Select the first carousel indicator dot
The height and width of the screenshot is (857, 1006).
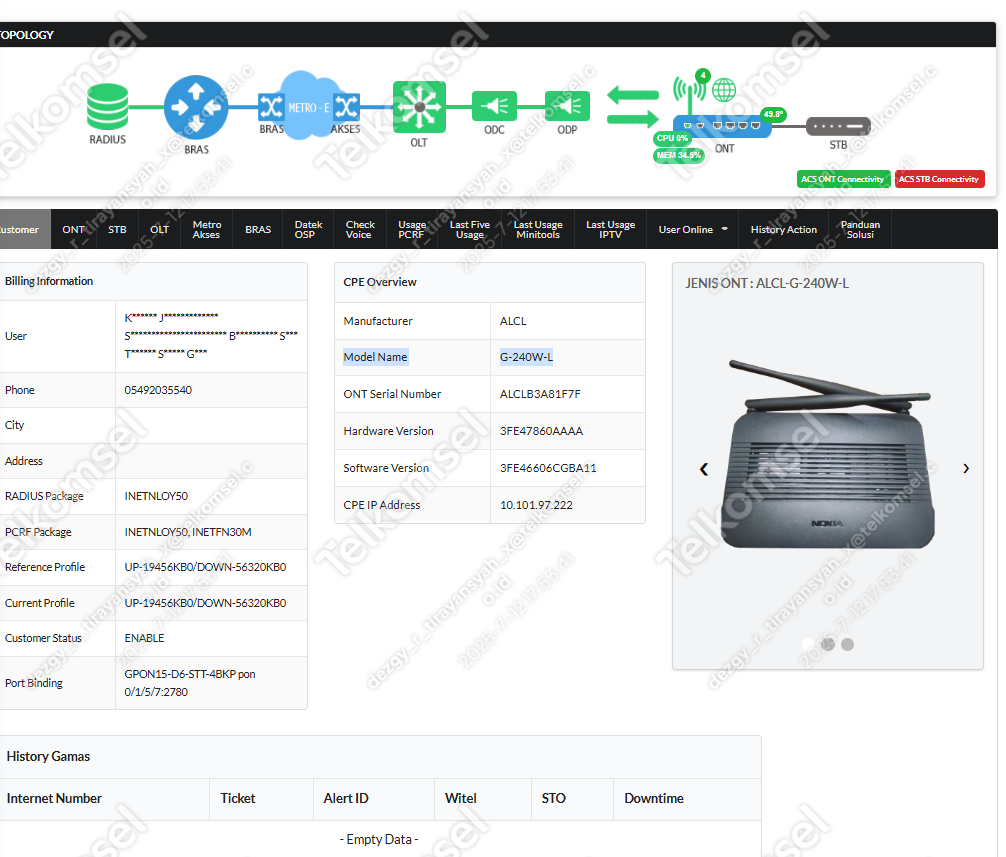pos(808,645)
